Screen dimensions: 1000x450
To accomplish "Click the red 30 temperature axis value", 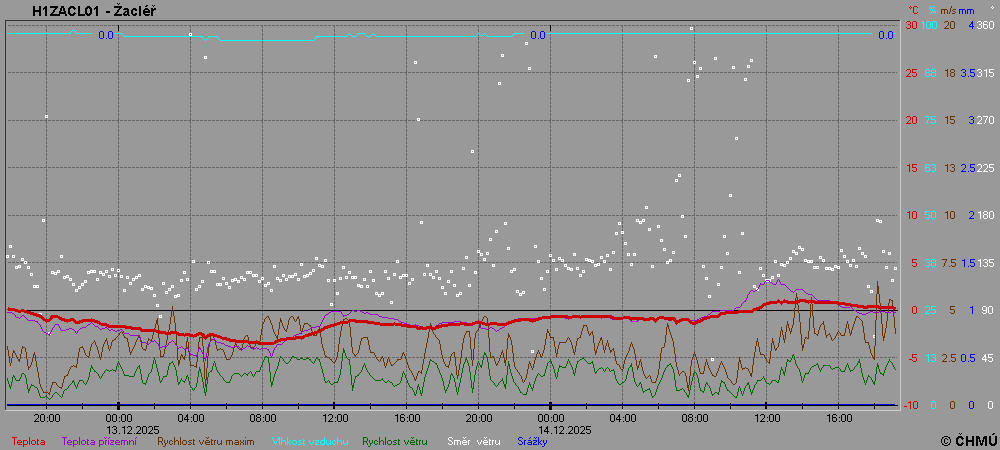I will click(911, 25).
